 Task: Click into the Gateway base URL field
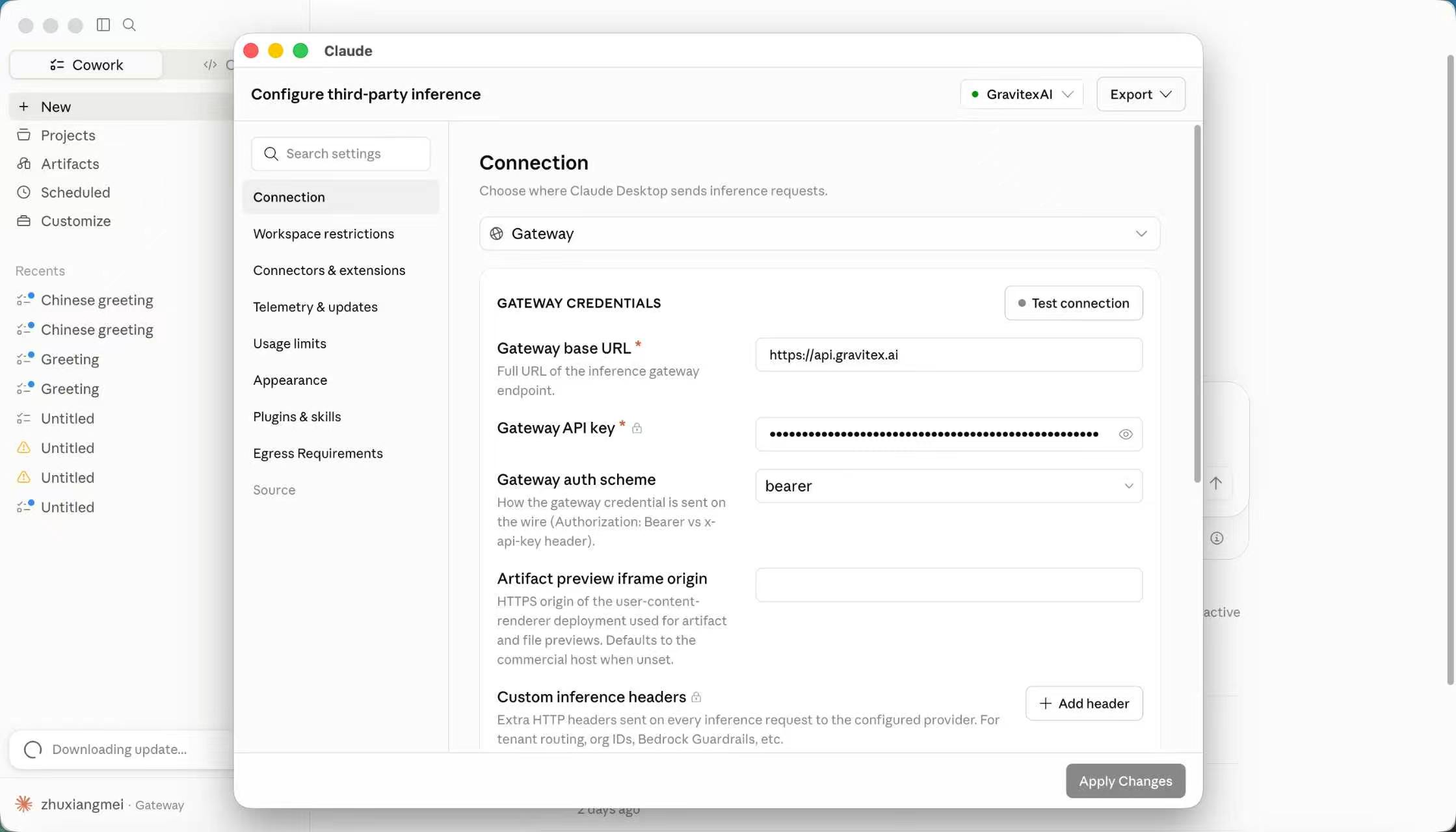(x=949, y=355)
